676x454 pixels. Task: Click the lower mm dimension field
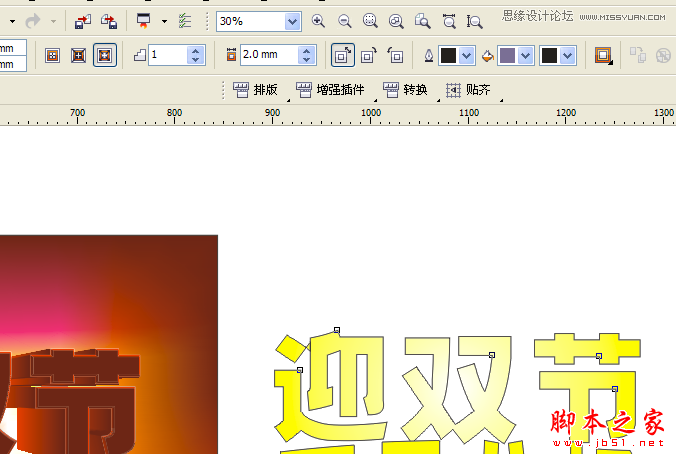pos(13,64)
